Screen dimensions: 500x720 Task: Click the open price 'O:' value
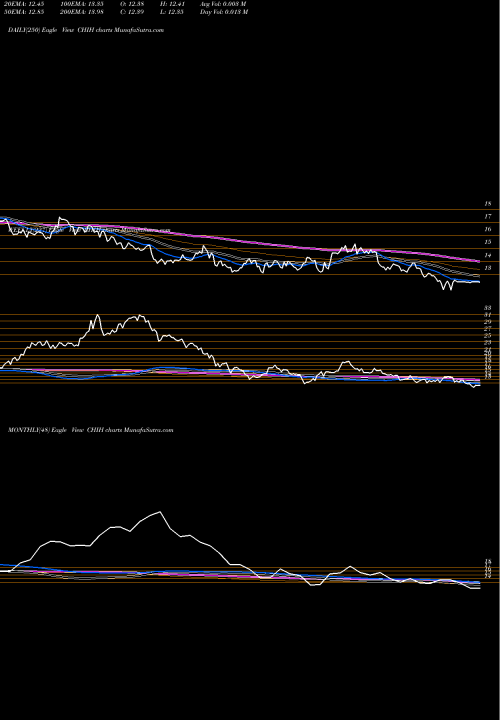point(134,4)
